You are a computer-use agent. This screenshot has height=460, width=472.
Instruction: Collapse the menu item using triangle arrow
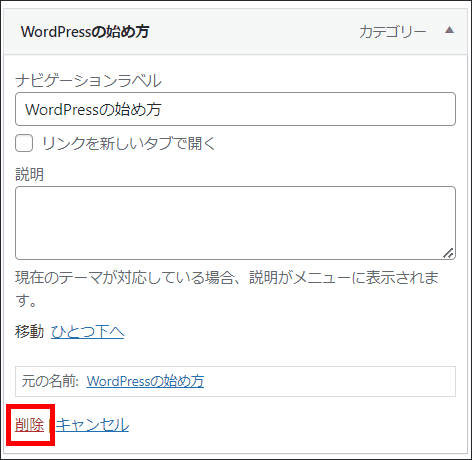point(449,30)
